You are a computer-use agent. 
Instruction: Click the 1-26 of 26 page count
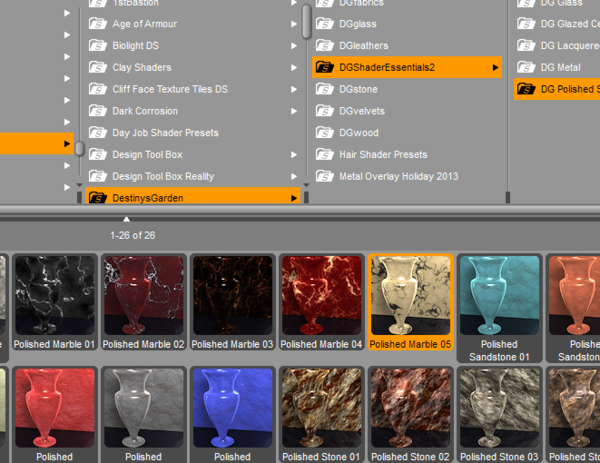[132, 235]
